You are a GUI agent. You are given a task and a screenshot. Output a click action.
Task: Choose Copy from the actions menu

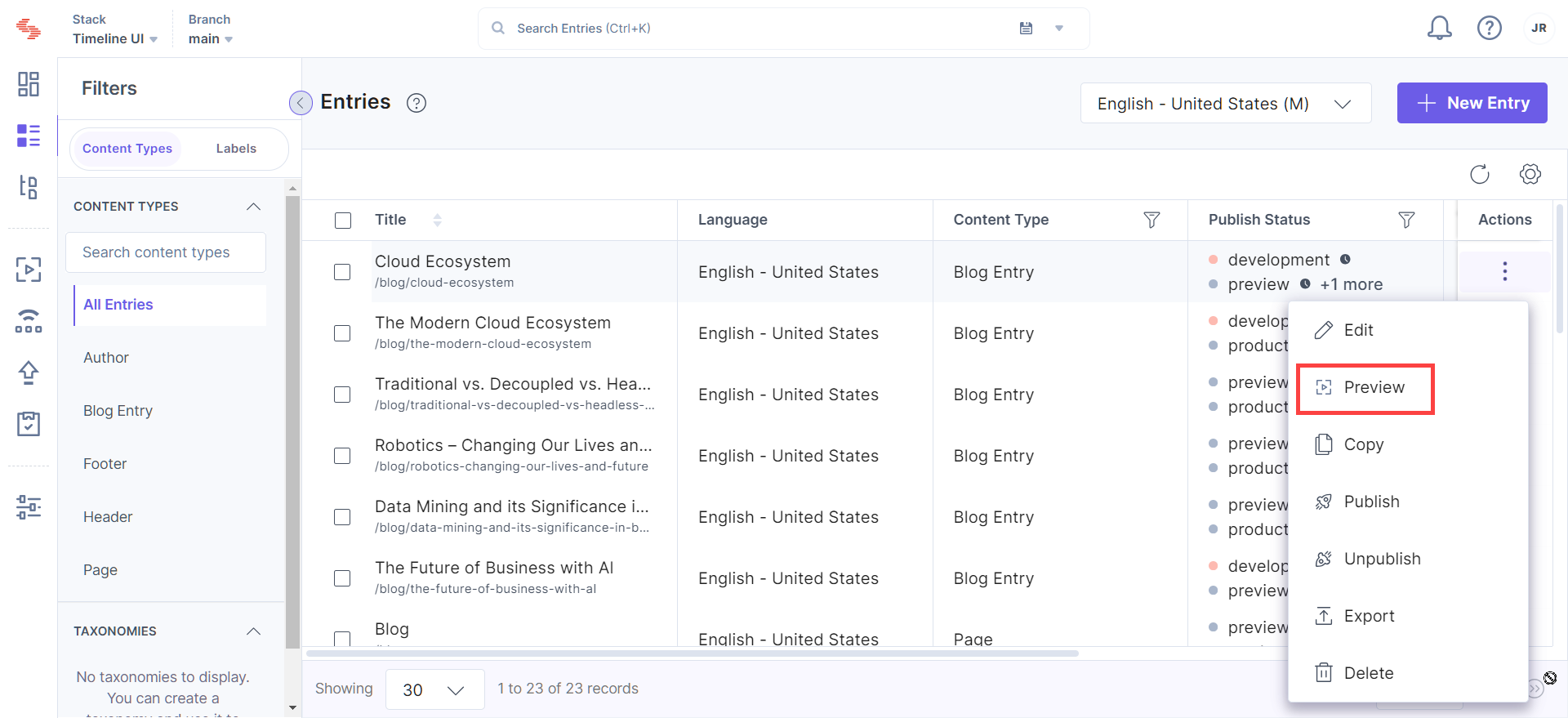(1408, 444)
